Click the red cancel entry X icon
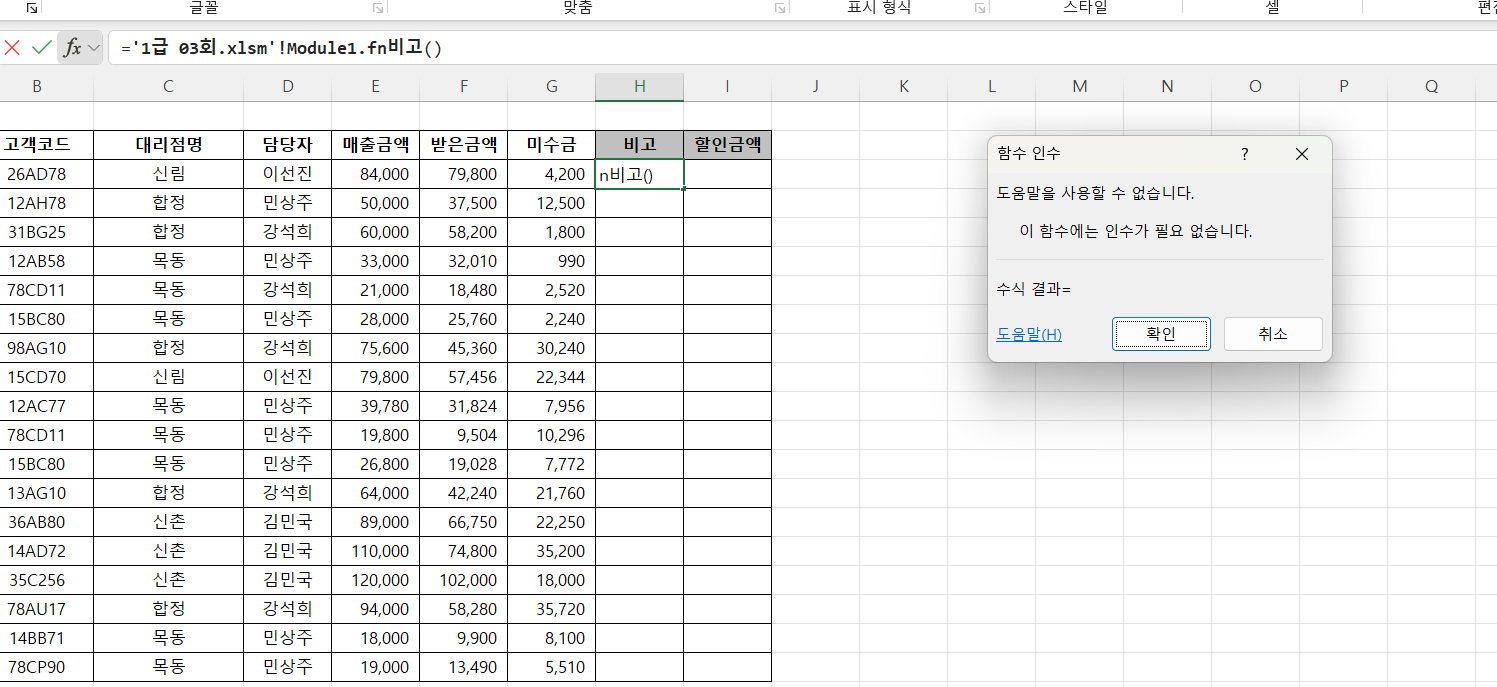This screenshot has width=1497, height=687. [12, 48]
